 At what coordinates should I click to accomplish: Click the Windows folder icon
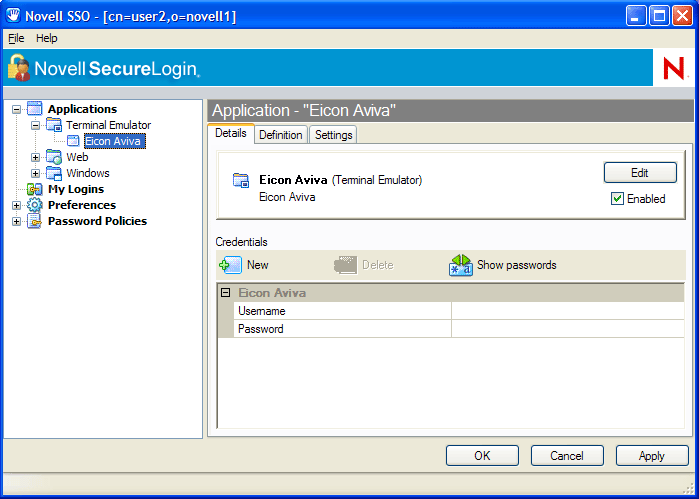point(54,173)
